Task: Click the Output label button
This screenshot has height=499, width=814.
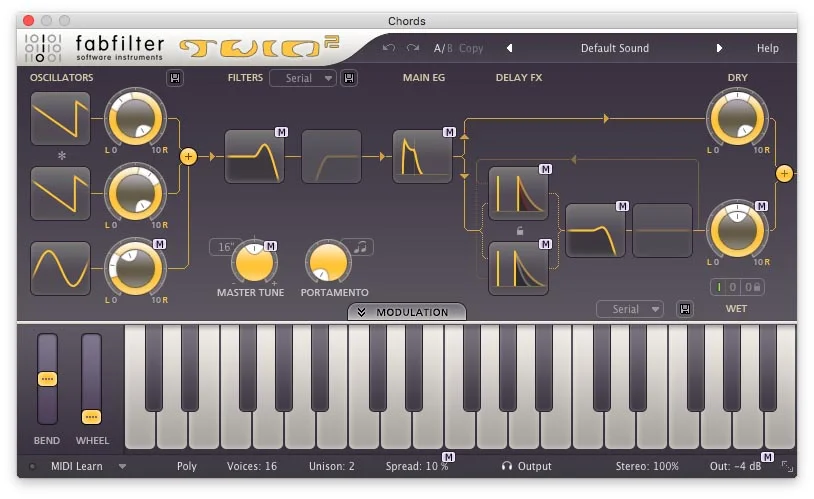Action: [534, 466]
